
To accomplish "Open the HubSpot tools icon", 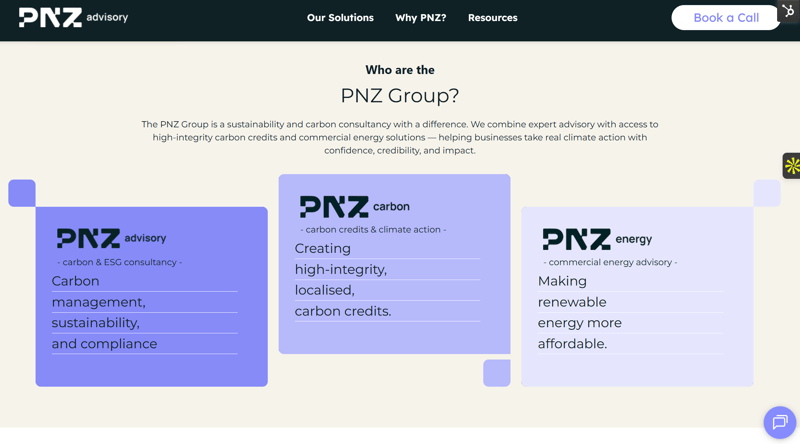I will 788,11.
